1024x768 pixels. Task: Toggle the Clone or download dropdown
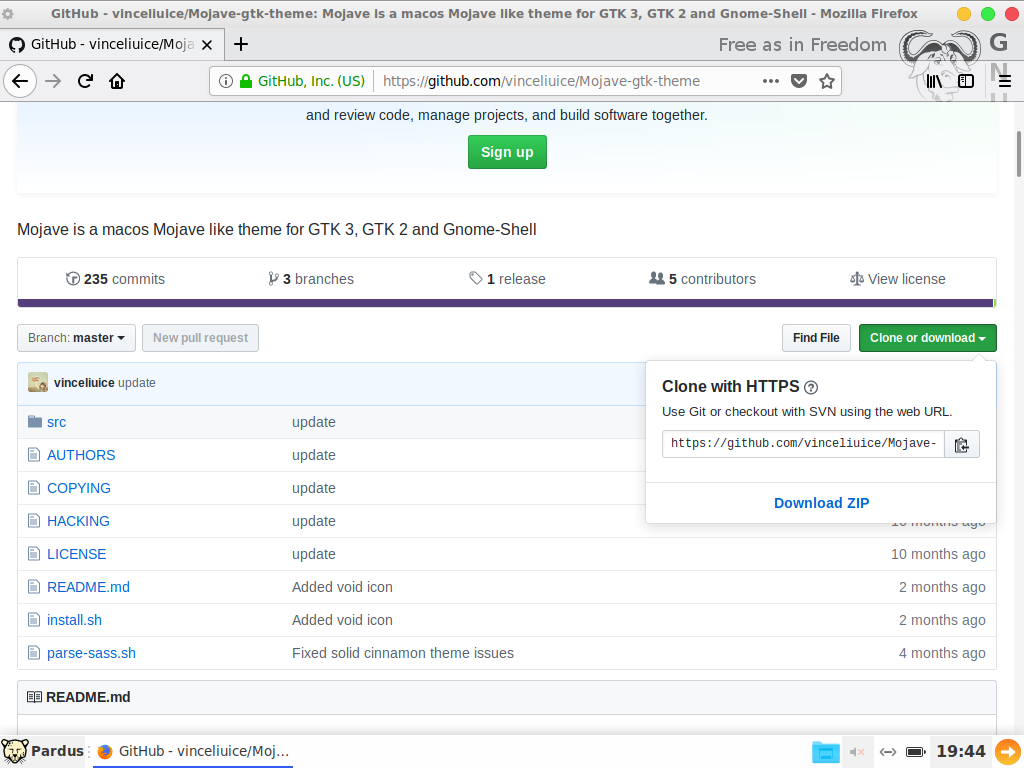click(927, 338)
